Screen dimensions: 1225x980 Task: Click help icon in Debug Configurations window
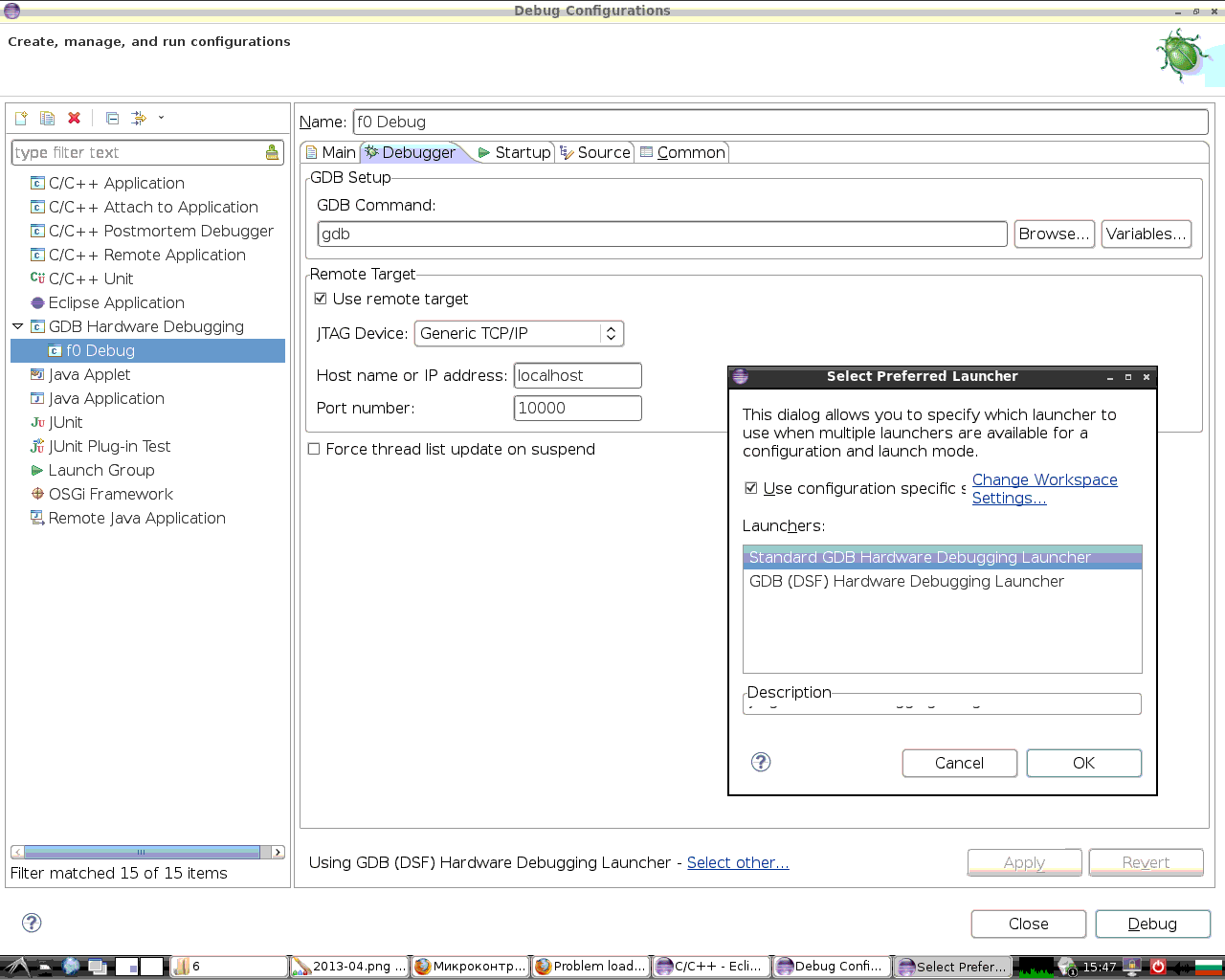pos(32,923)
